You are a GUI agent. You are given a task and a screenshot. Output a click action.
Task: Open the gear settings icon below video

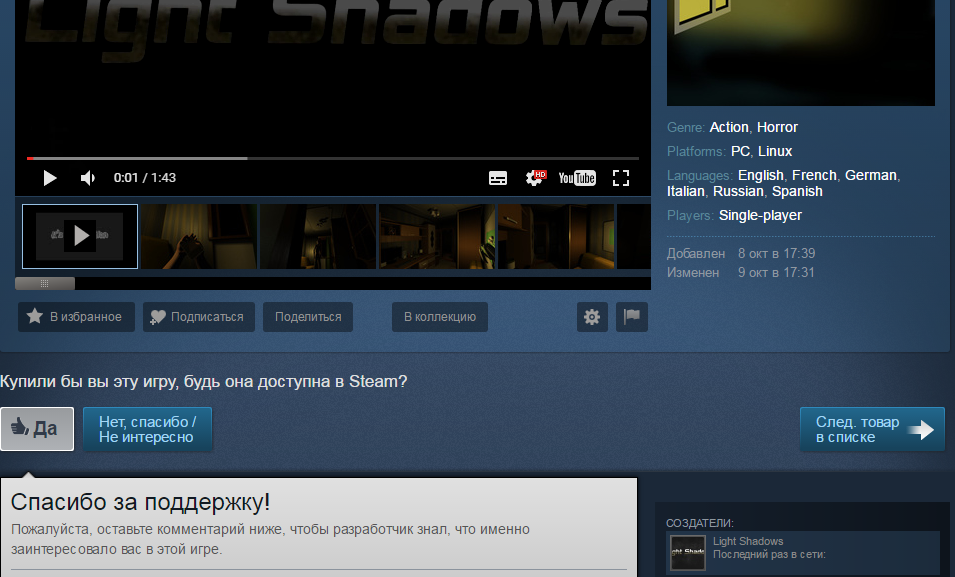(592, 317)
